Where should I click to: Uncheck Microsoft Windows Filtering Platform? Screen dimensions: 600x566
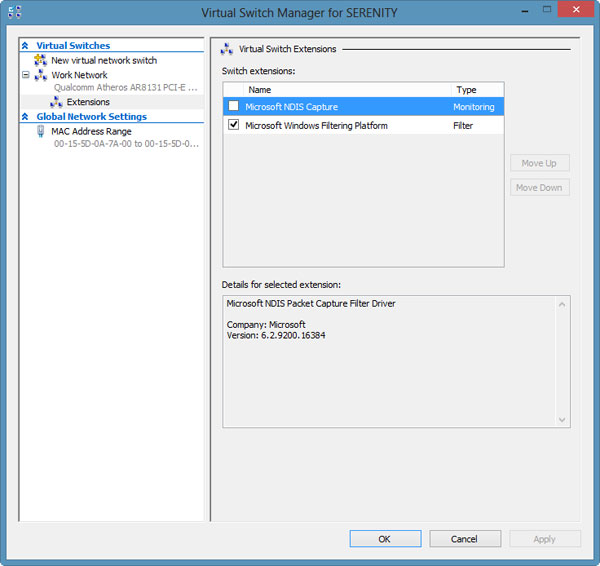coord(233,125)
